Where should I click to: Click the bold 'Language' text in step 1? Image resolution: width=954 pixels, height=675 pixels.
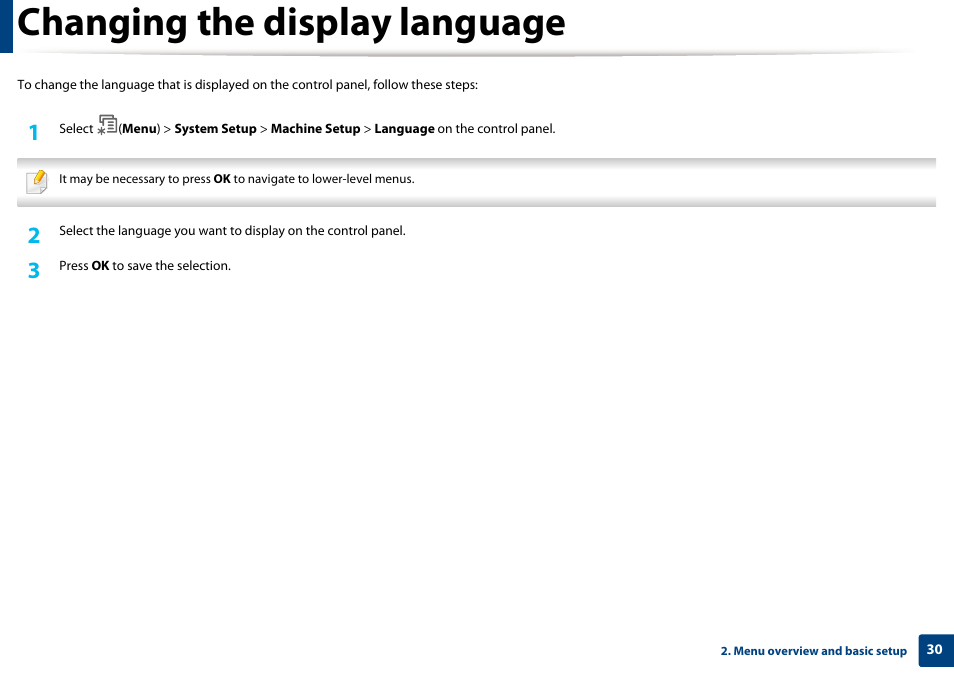click(x=404, y=129)
